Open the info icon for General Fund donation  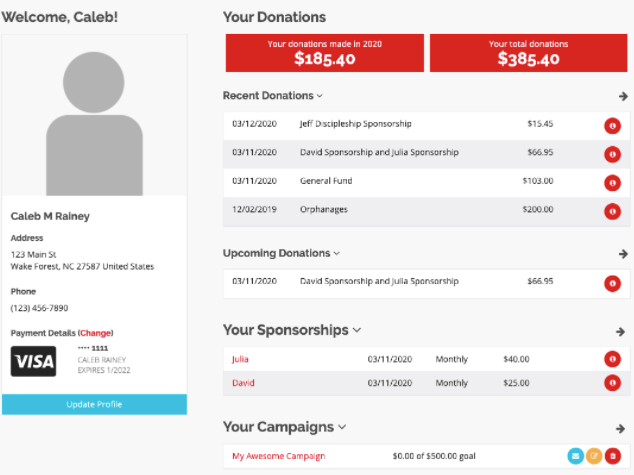(612, 183)
